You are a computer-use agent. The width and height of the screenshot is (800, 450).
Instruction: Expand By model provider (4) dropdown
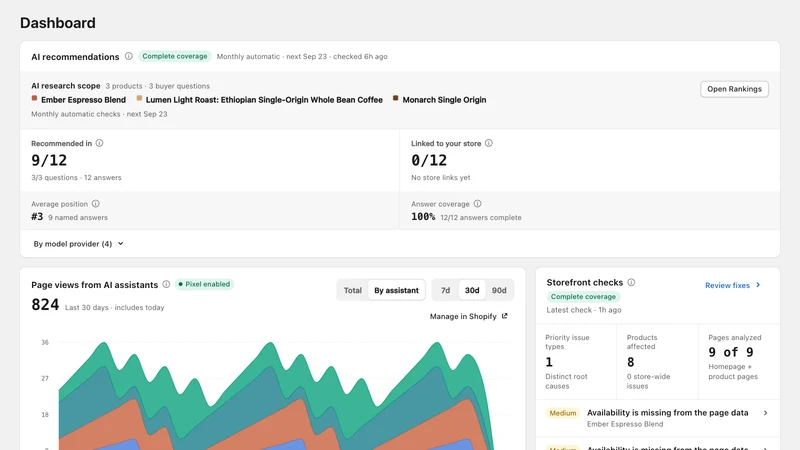click(79, 244)
